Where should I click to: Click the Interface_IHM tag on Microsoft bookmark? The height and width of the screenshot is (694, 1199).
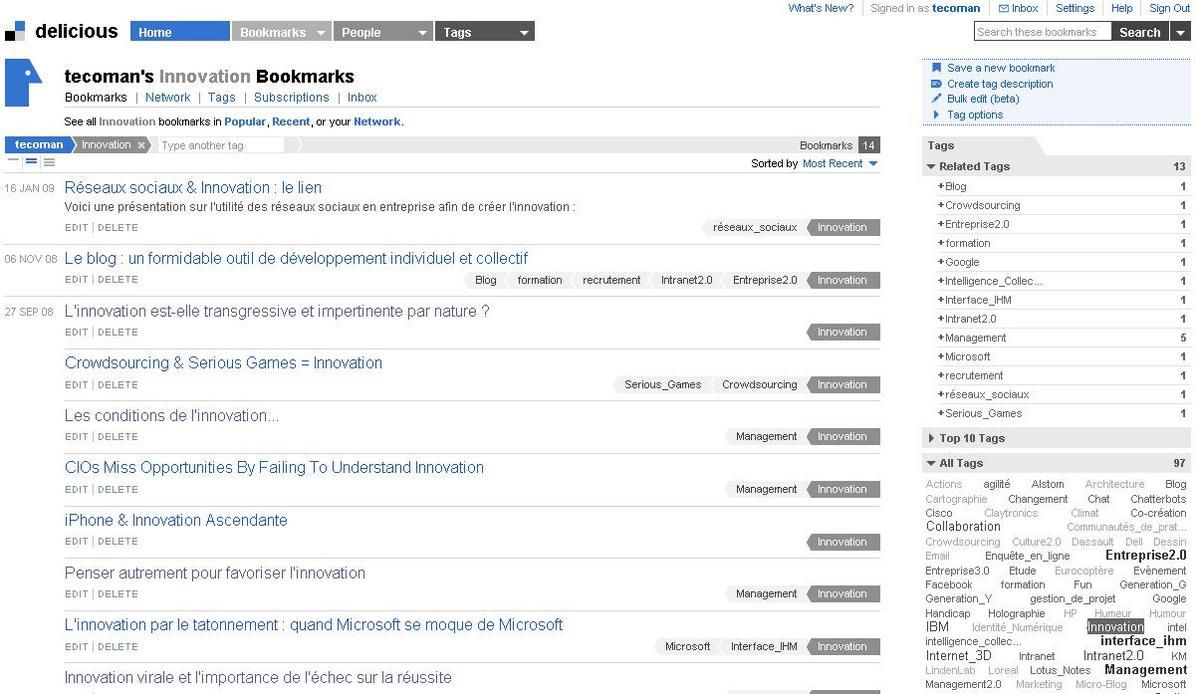click(x=764, y=647)
